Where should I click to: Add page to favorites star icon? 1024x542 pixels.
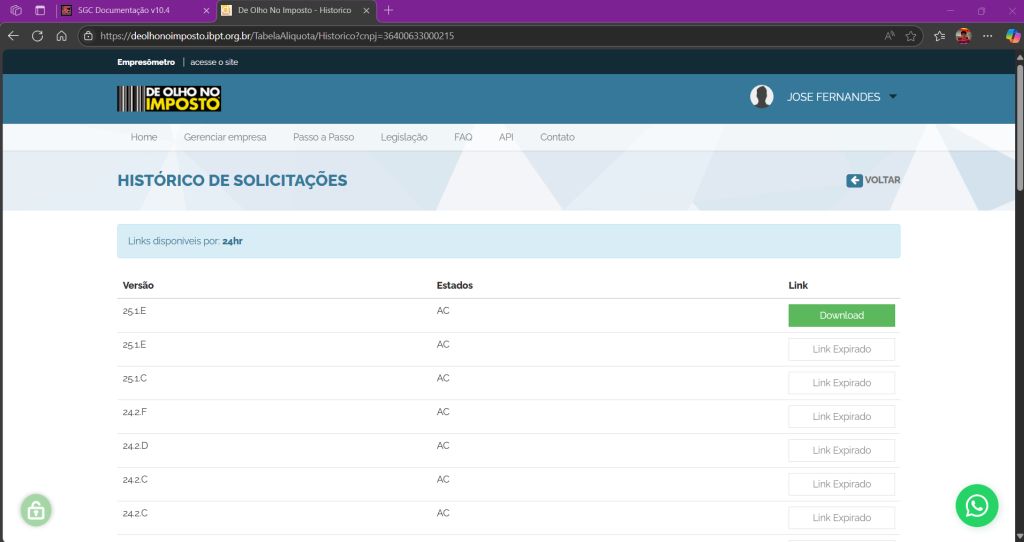point(910,36)
